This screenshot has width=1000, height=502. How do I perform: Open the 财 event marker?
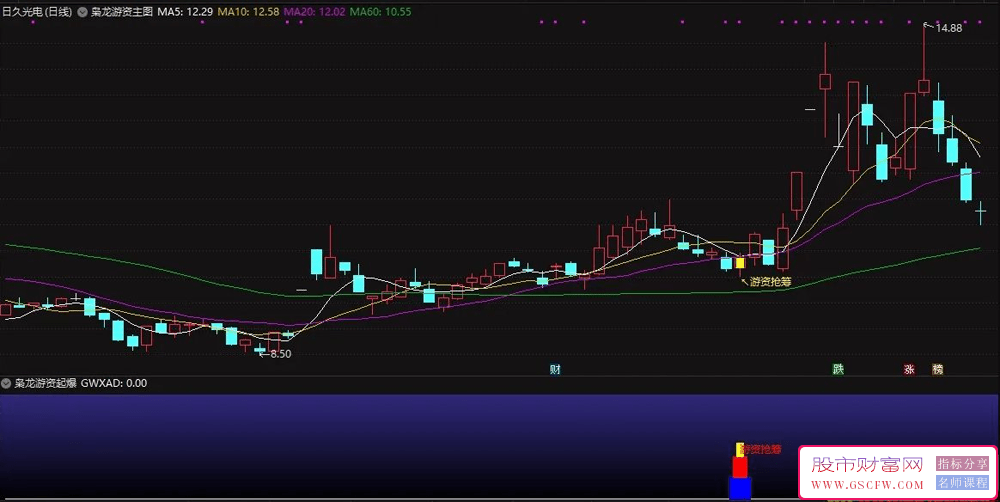point(555,369)
